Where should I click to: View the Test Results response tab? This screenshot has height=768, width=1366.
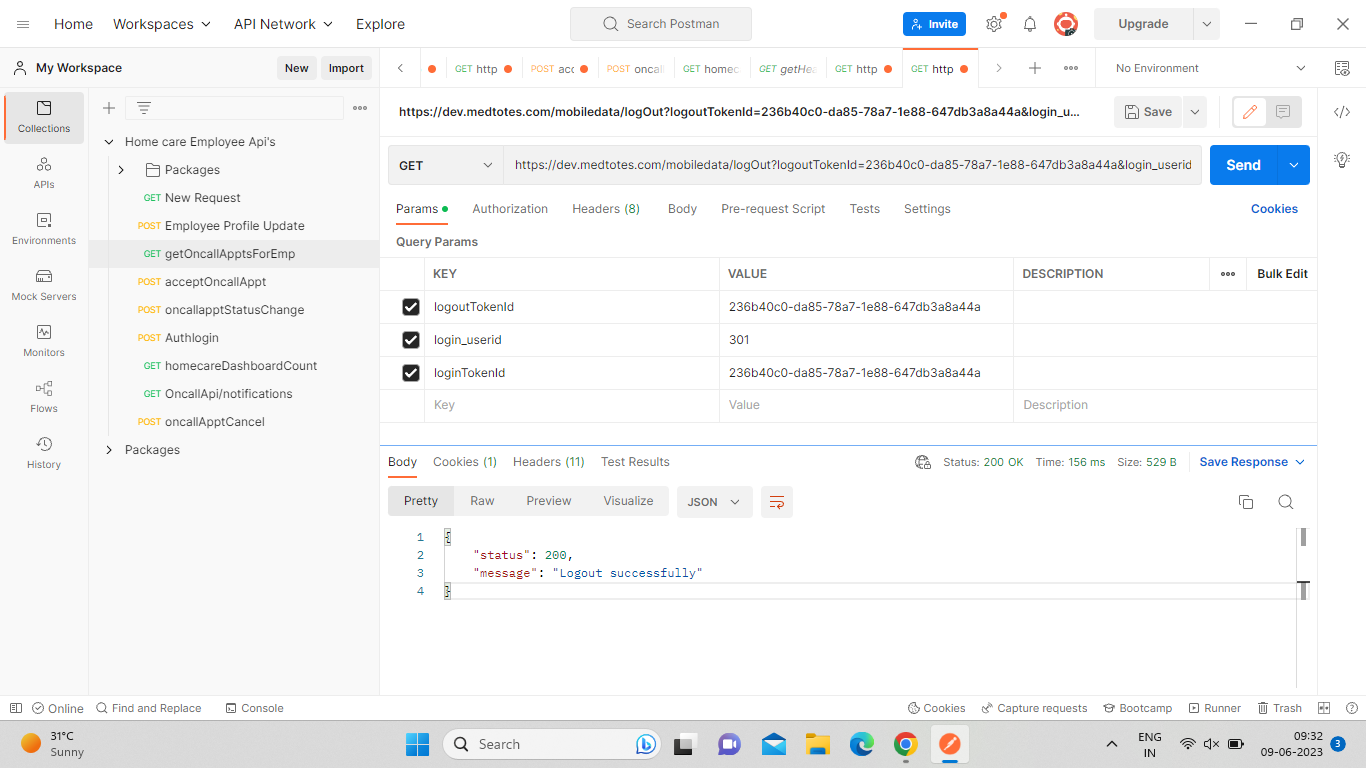(635, 462)
